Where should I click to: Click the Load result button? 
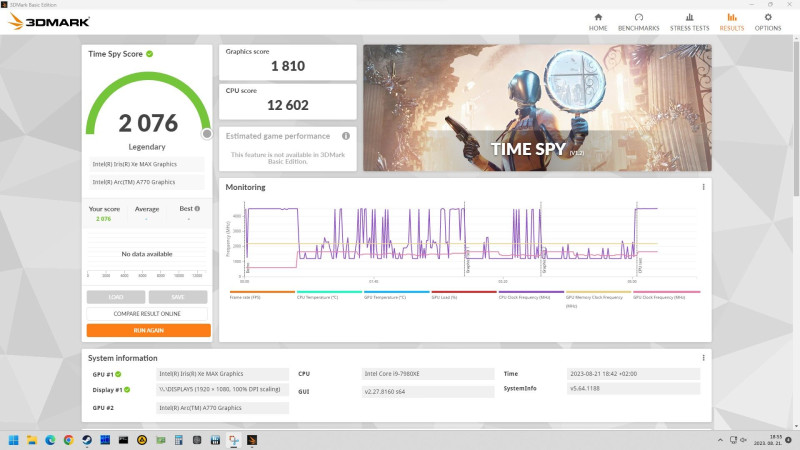(x=116, y=297)
